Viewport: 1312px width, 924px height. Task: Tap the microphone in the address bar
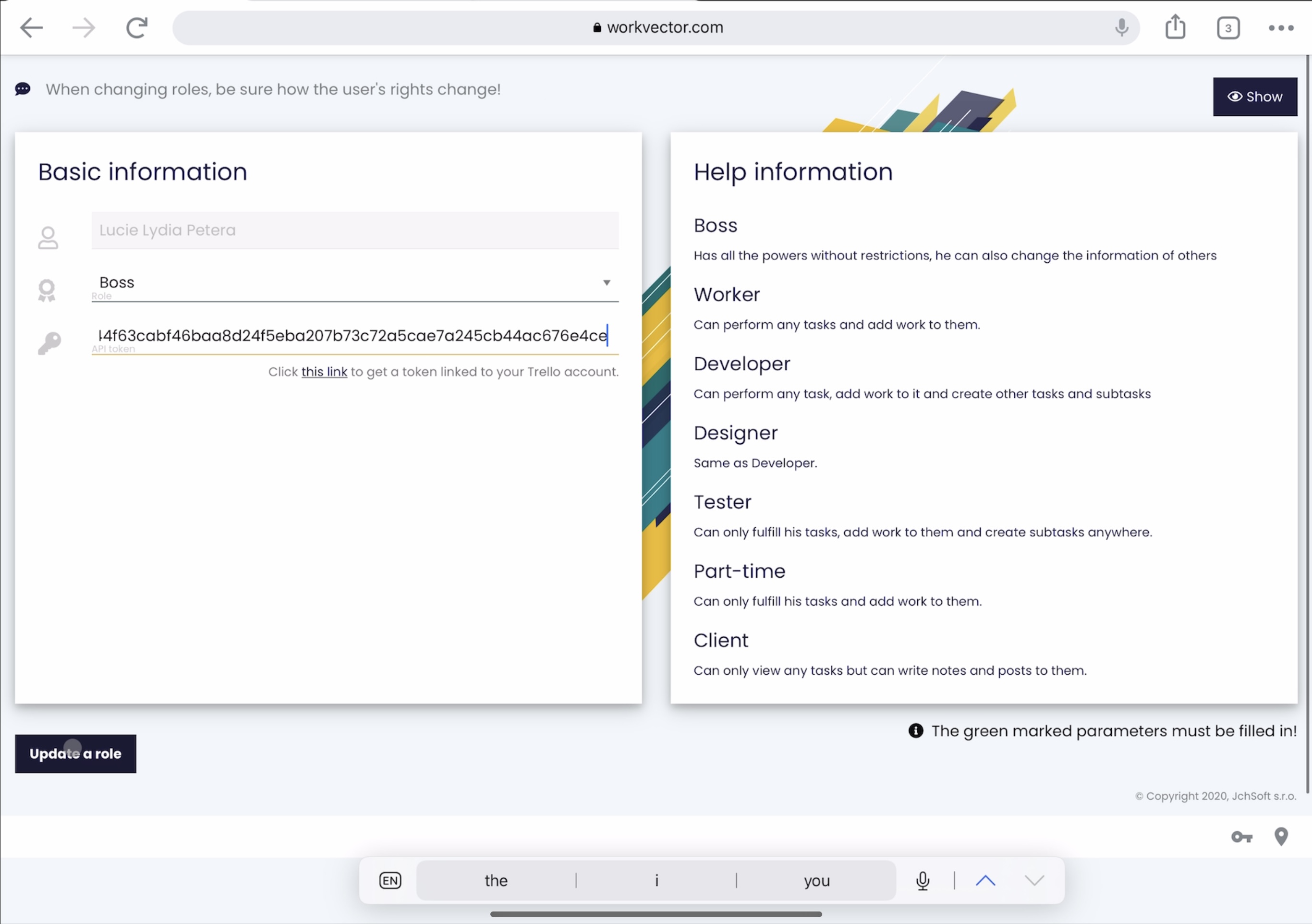coord(1121,27)
